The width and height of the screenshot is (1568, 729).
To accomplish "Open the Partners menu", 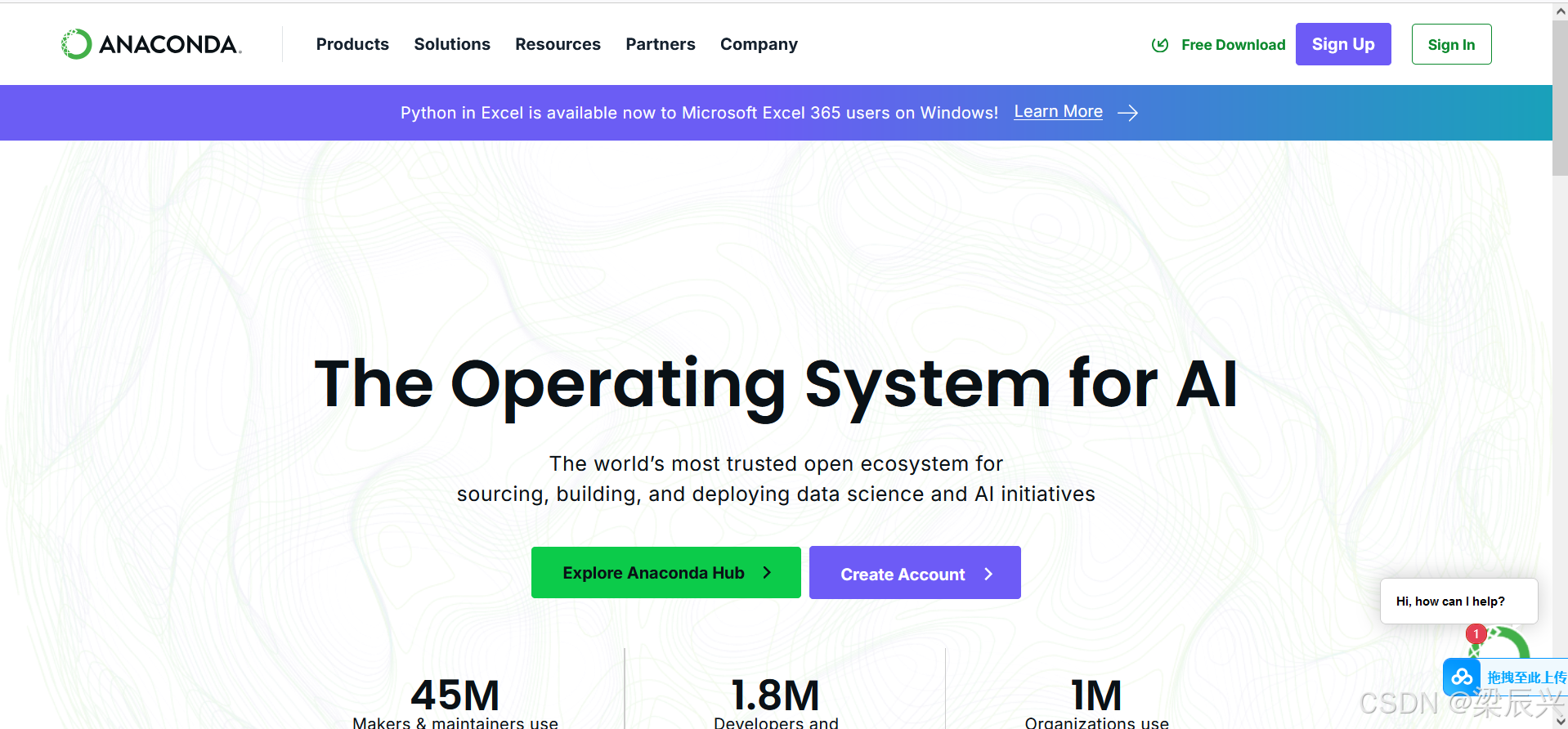I will click(661, 44).
